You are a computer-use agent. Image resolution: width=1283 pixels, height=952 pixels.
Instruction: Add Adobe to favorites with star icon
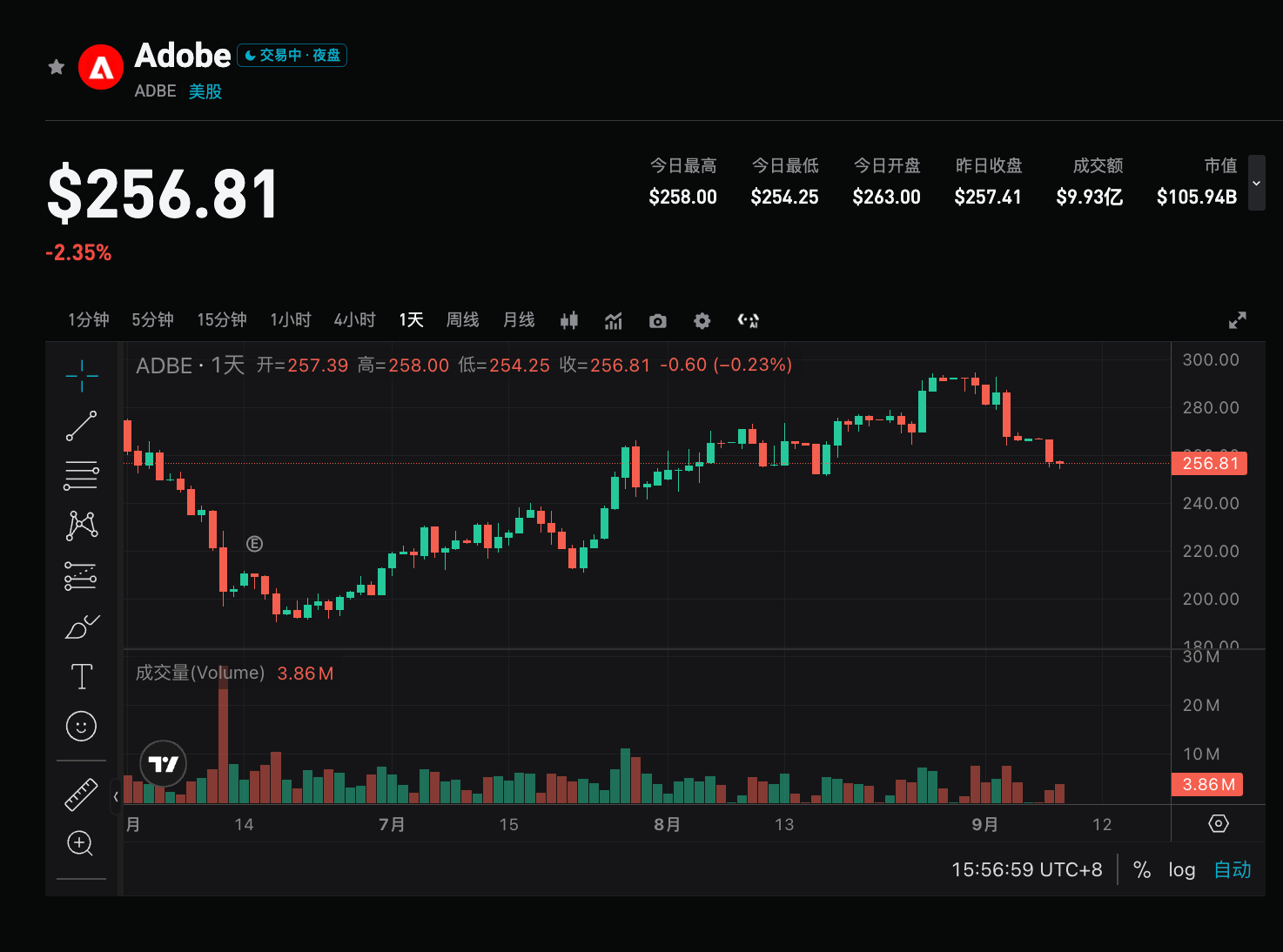click(x=57, y=67)
